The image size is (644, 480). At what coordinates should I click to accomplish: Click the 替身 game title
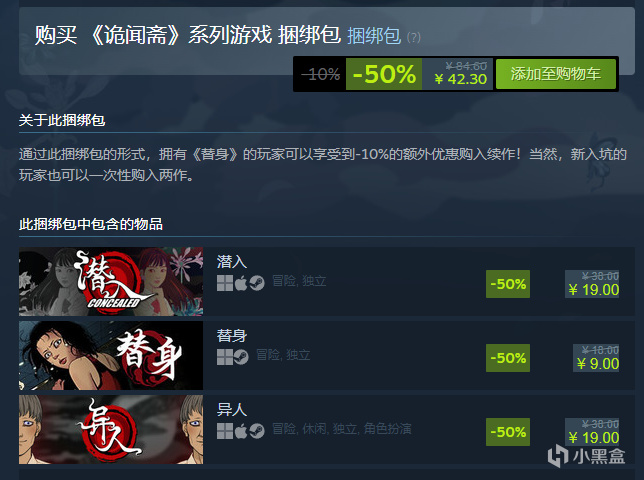[232, 335]
